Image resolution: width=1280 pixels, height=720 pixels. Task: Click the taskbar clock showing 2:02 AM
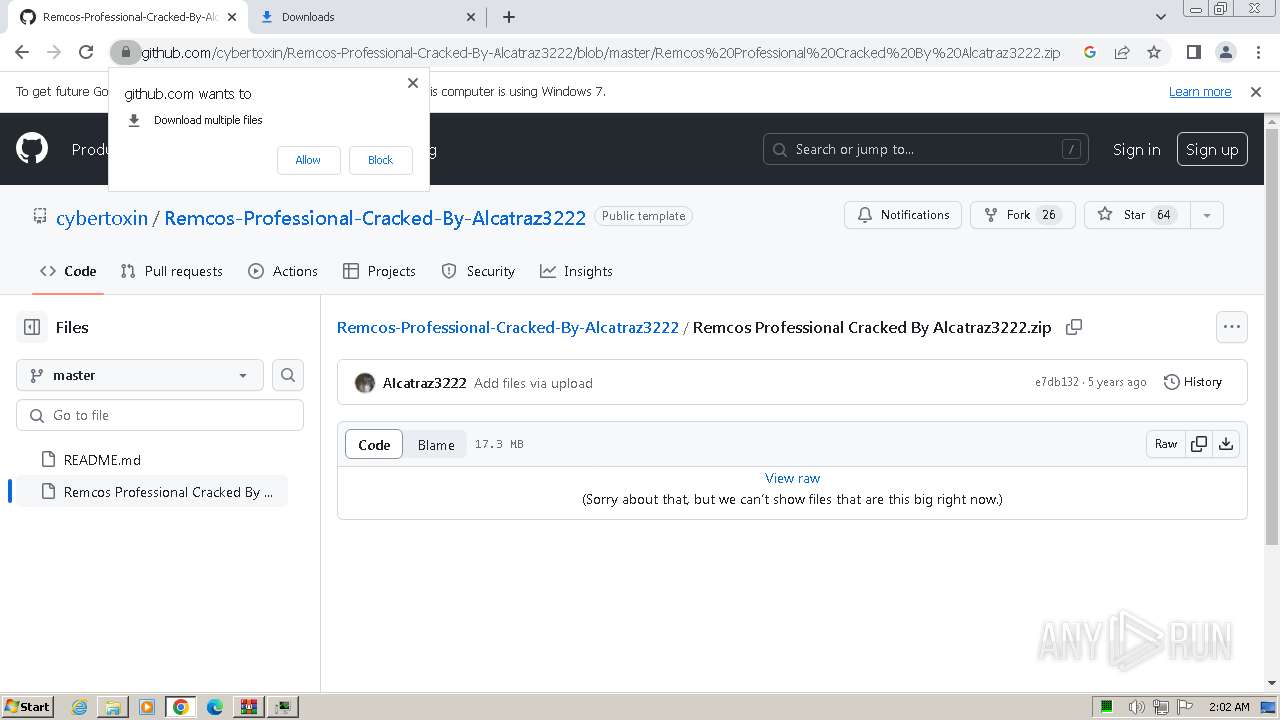1229,707
